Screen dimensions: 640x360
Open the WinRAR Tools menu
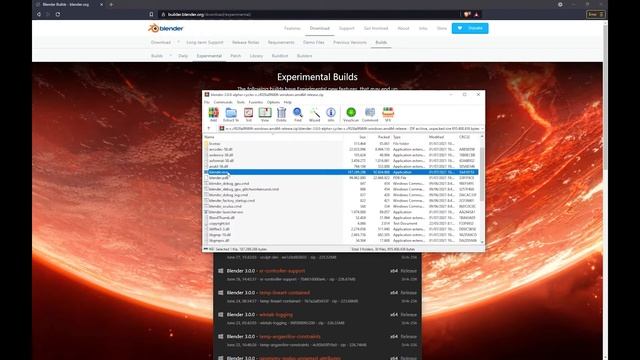pos(241,102)
